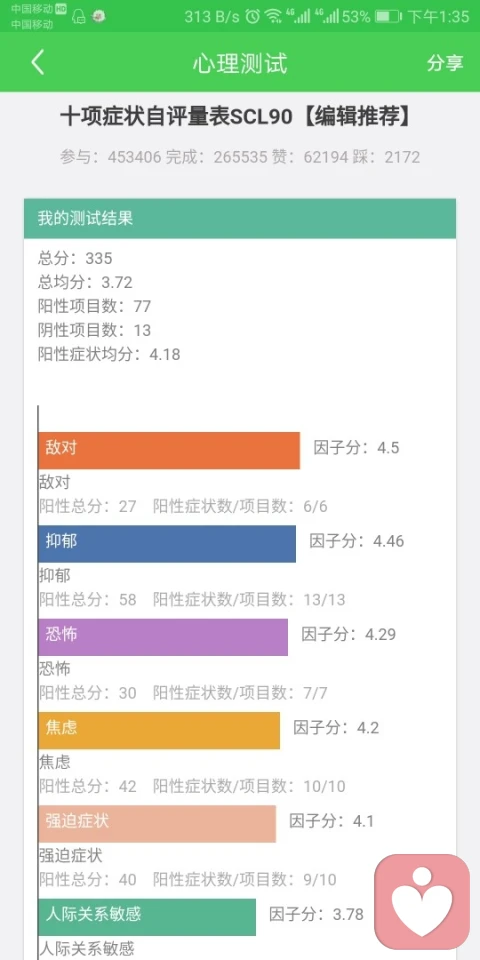Tap the 我的测试结果 section header

pos(240,219)
